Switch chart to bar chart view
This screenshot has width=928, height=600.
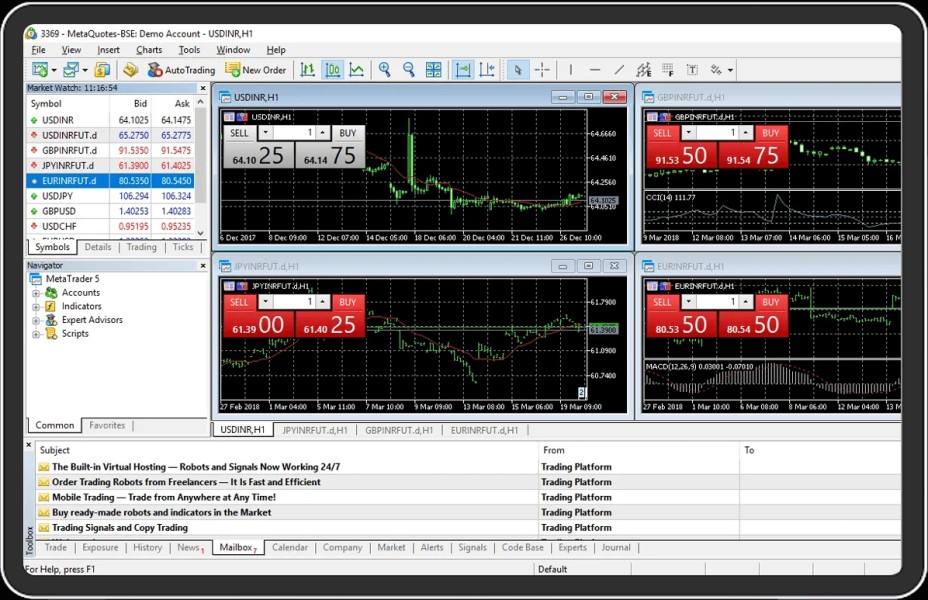(308, 70)
